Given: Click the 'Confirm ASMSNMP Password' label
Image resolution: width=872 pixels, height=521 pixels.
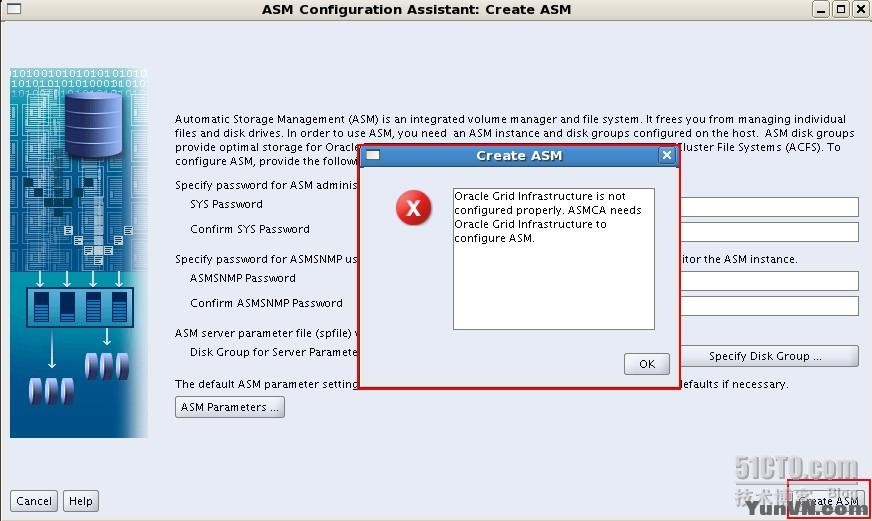Looking at the screenshot, I should click(x=266, y=303).
